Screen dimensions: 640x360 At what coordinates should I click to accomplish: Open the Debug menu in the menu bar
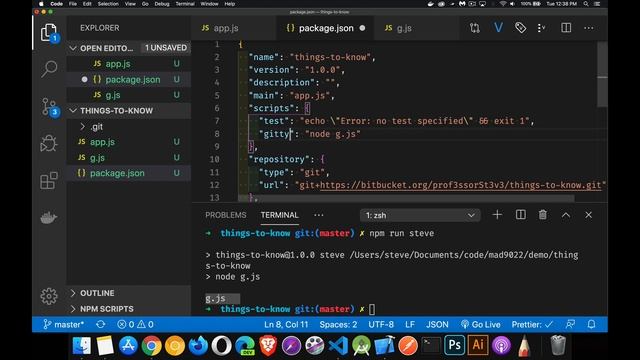pyautogui.click(x=162, y=4)
